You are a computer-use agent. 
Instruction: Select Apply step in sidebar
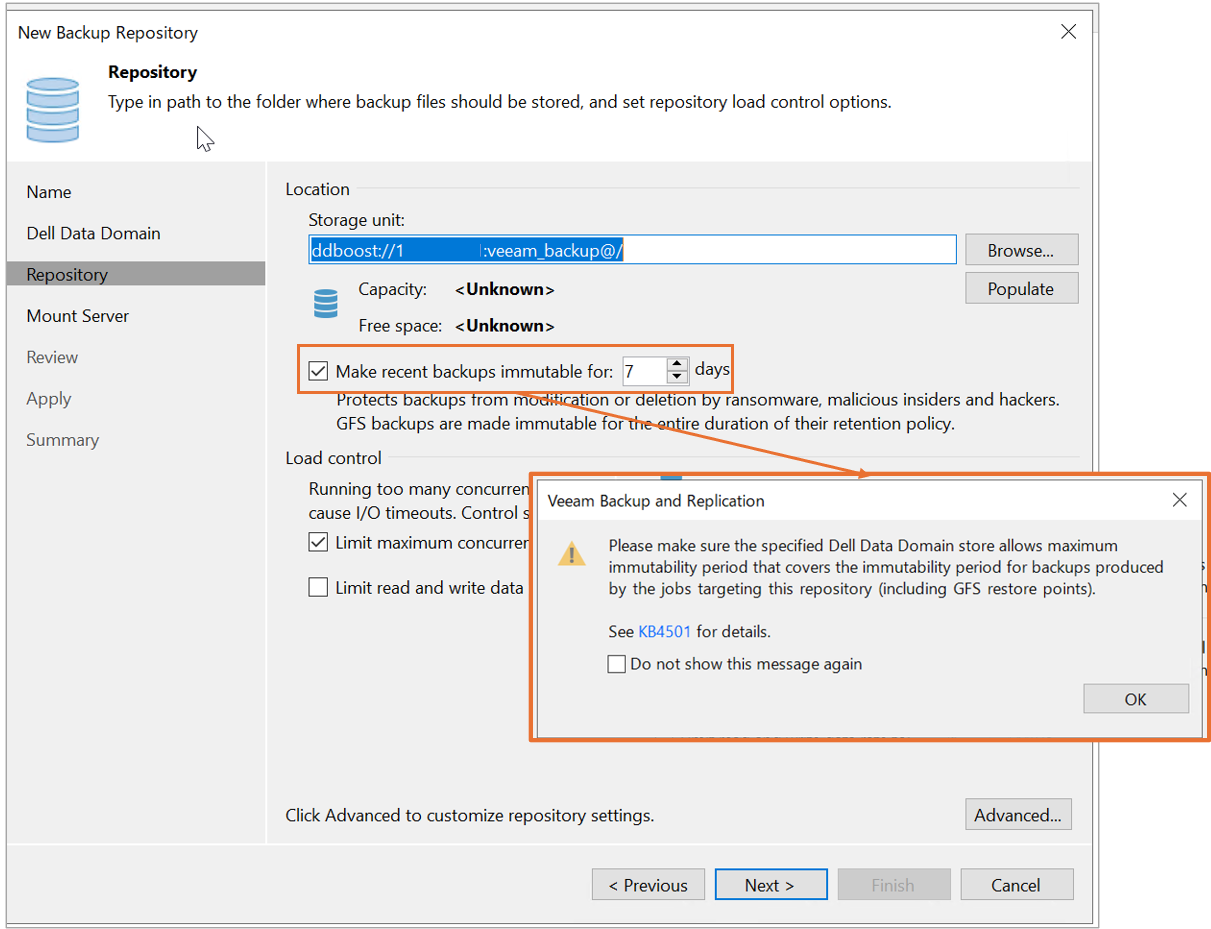tap(49, 398)
